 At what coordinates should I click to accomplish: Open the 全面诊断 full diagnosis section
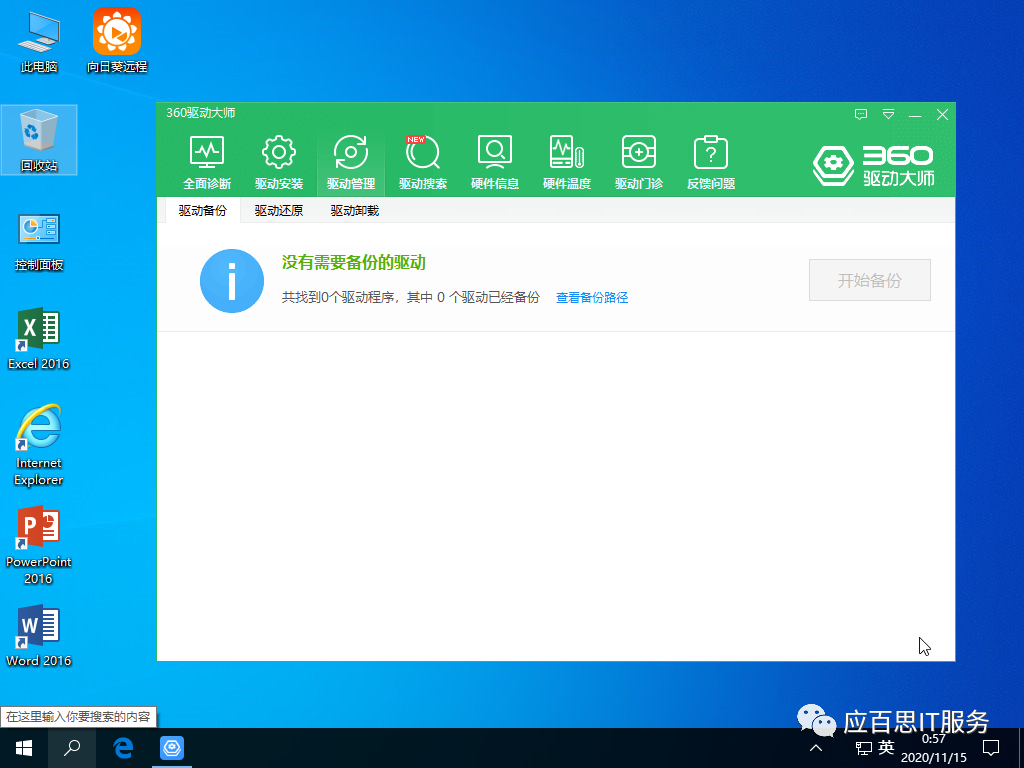(x=207, y=163)
